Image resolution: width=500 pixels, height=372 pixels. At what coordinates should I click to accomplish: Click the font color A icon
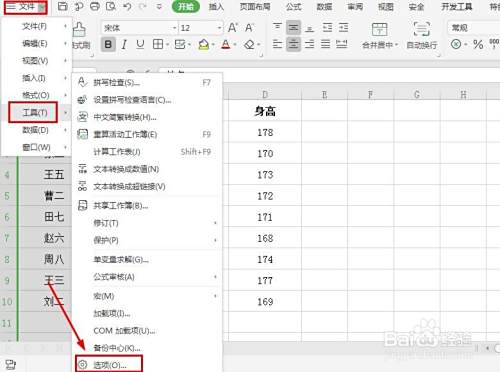[226, 44]
